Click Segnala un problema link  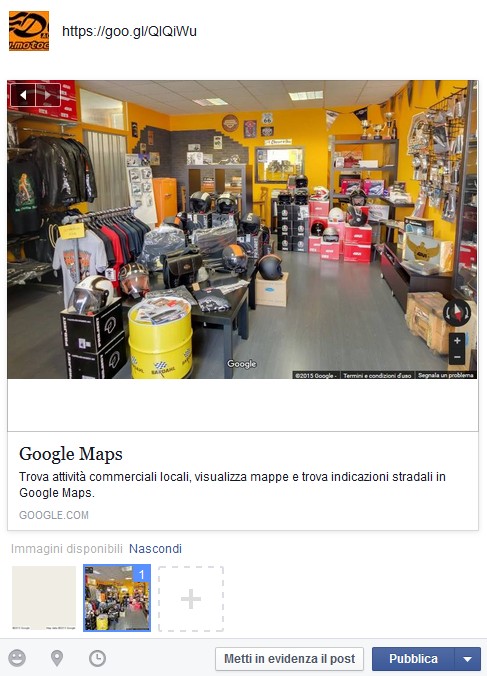(446, 376)
